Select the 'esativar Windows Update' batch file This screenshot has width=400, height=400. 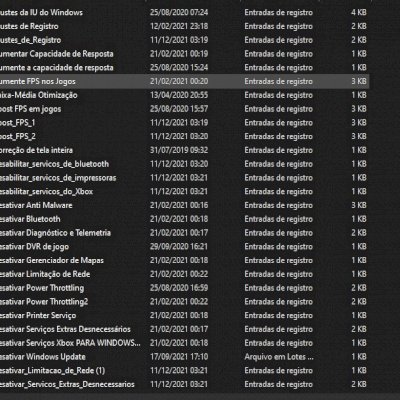[43, 357]
